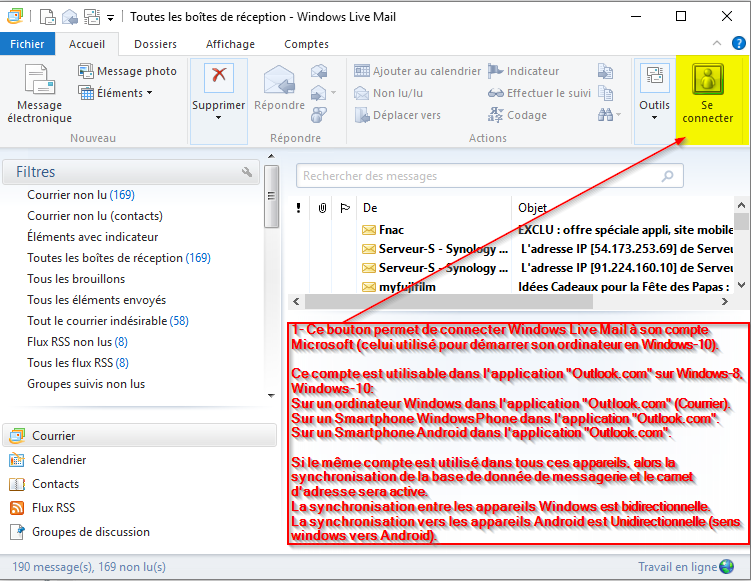Click the sync quick access toolbar icon
751x581 pixels.
tap(92, 17)
